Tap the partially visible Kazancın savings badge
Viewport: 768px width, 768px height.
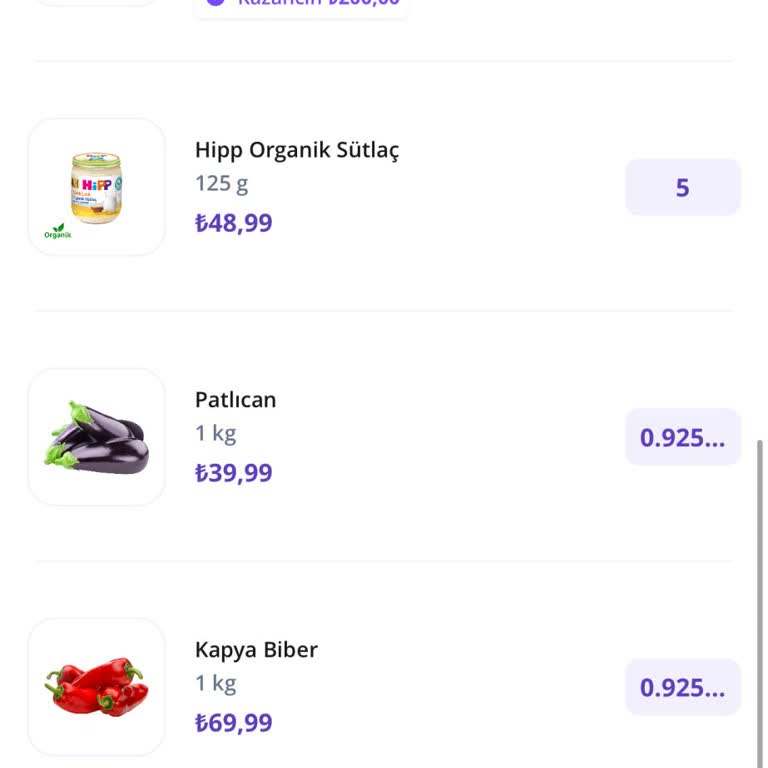[x=301, y=7]
